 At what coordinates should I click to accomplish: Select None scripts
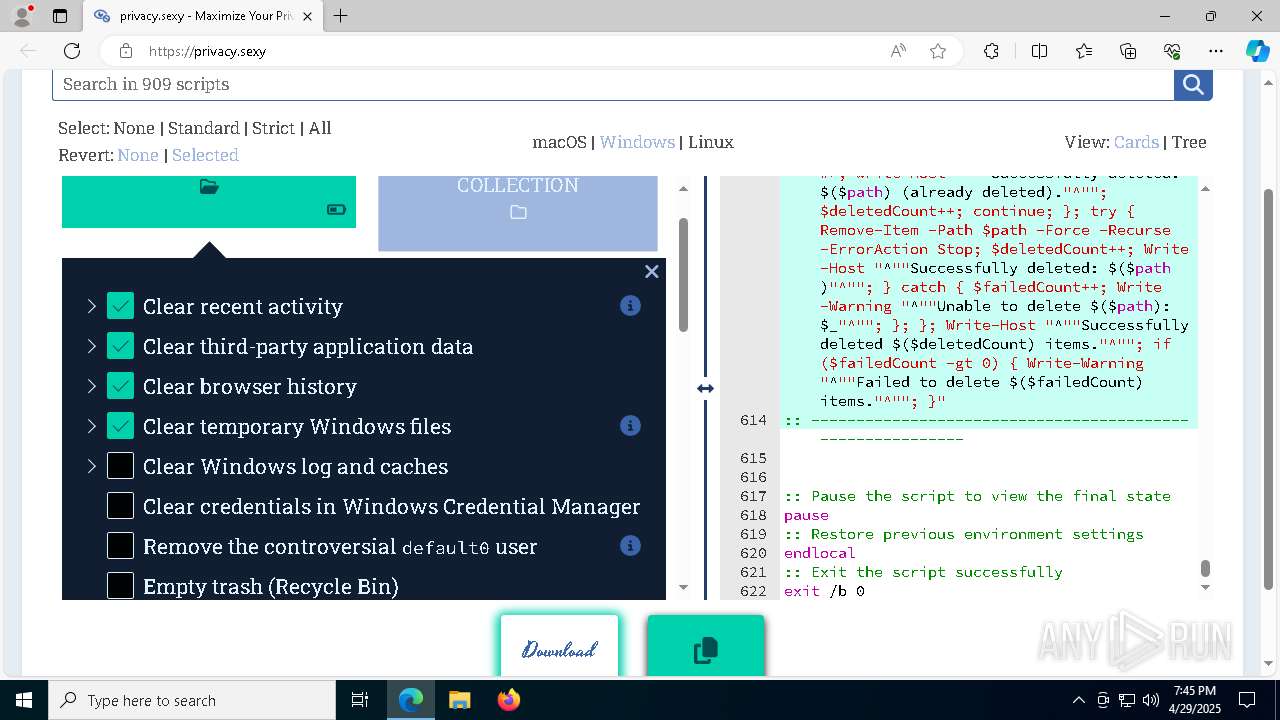coord(134,128)
